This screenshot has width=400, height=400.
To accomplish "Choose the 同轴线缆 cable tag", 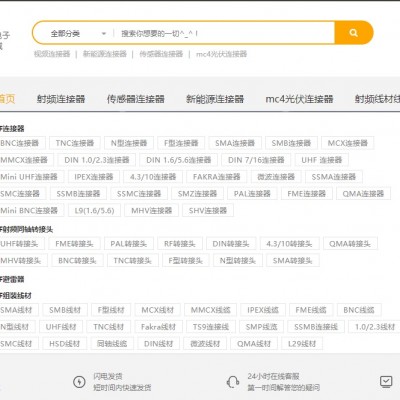I will (x=112, y=343).
